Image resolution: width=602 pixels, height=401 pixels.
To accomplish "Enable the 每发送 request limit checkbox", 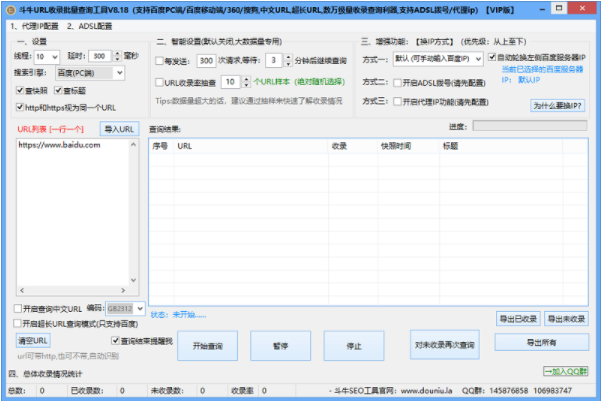I will [159, 61].
